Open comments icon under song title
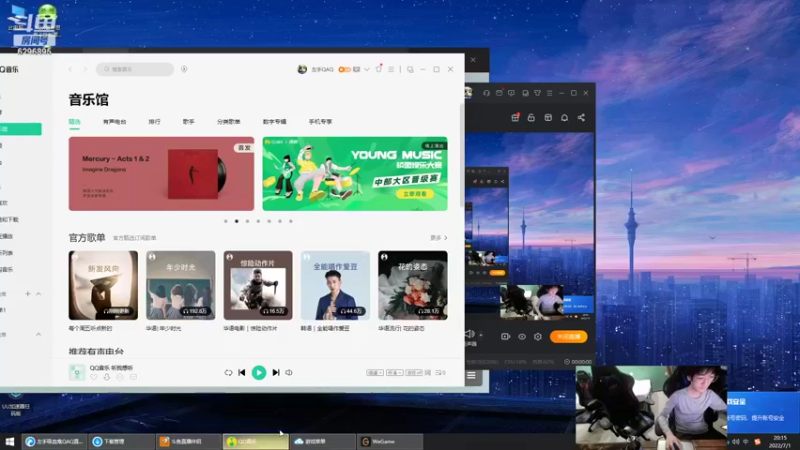This screenshot has height=450, width=800. pos(133,377)
